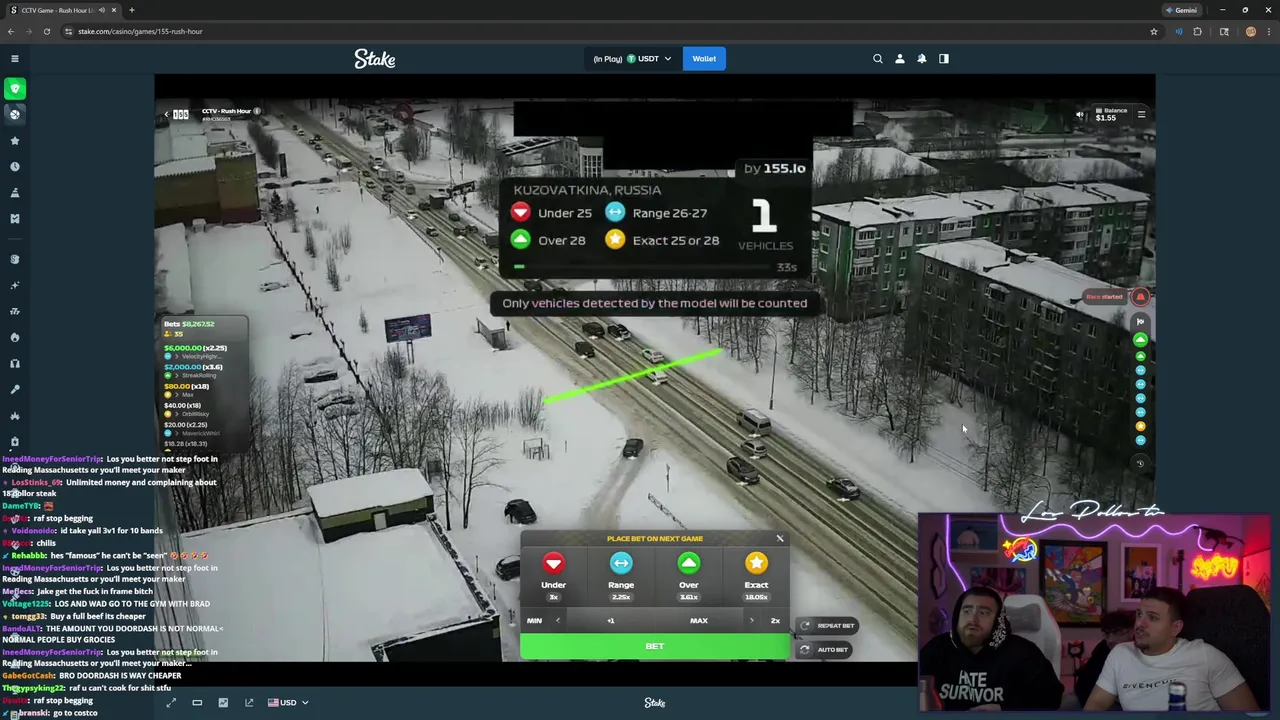This screenshot has width=1280, height=720.
Task: Bookmark the page with the star icon
Action: (x=1154, y=31)
